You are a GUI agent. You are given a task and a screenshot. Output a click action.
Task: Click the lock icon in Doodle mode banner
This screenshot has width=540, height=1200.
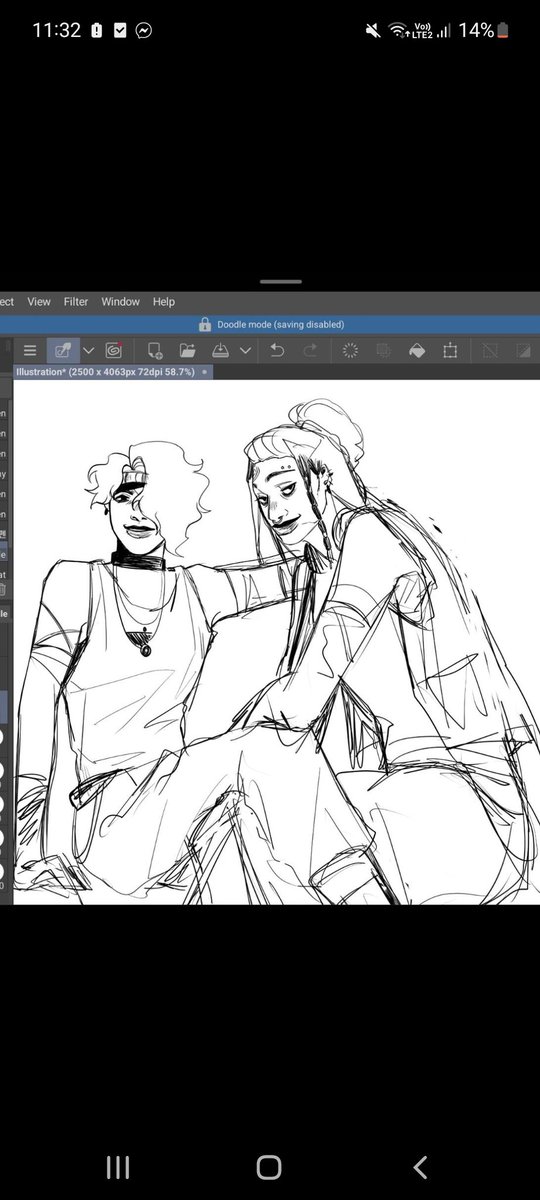click(205, 325)
